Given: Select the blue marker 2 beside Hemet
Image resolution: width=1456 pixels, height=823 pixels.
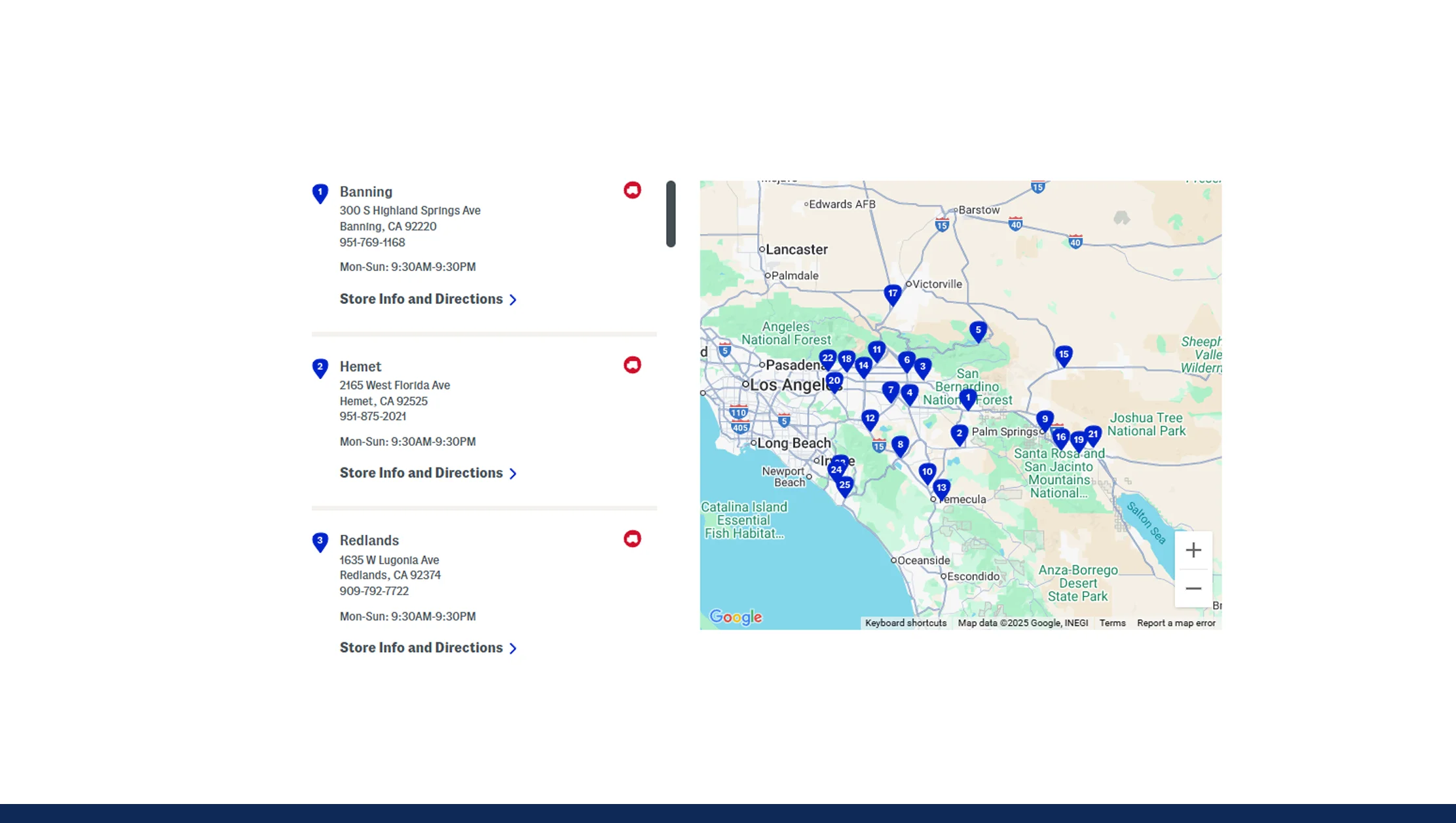Looking at the screenshot, I should 320,367.
